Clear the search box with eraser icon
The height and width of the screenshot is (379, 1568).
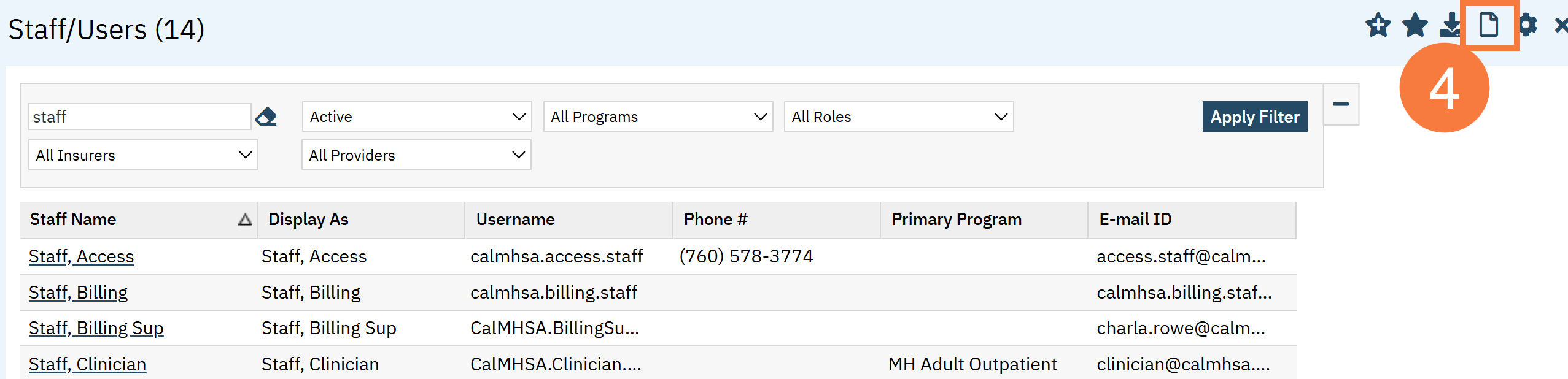click(266, 117)
